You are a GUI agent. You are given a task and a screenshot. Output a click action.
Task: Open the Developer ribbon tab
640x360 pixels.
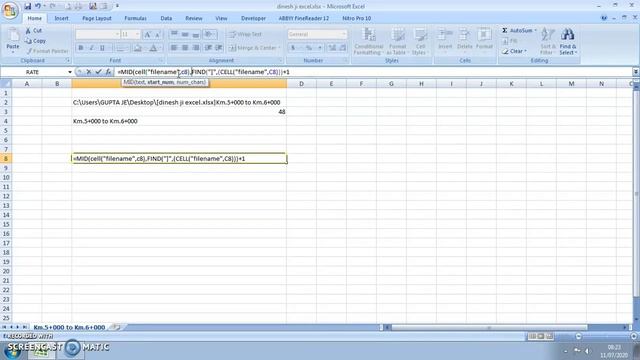tap(253, 18)
